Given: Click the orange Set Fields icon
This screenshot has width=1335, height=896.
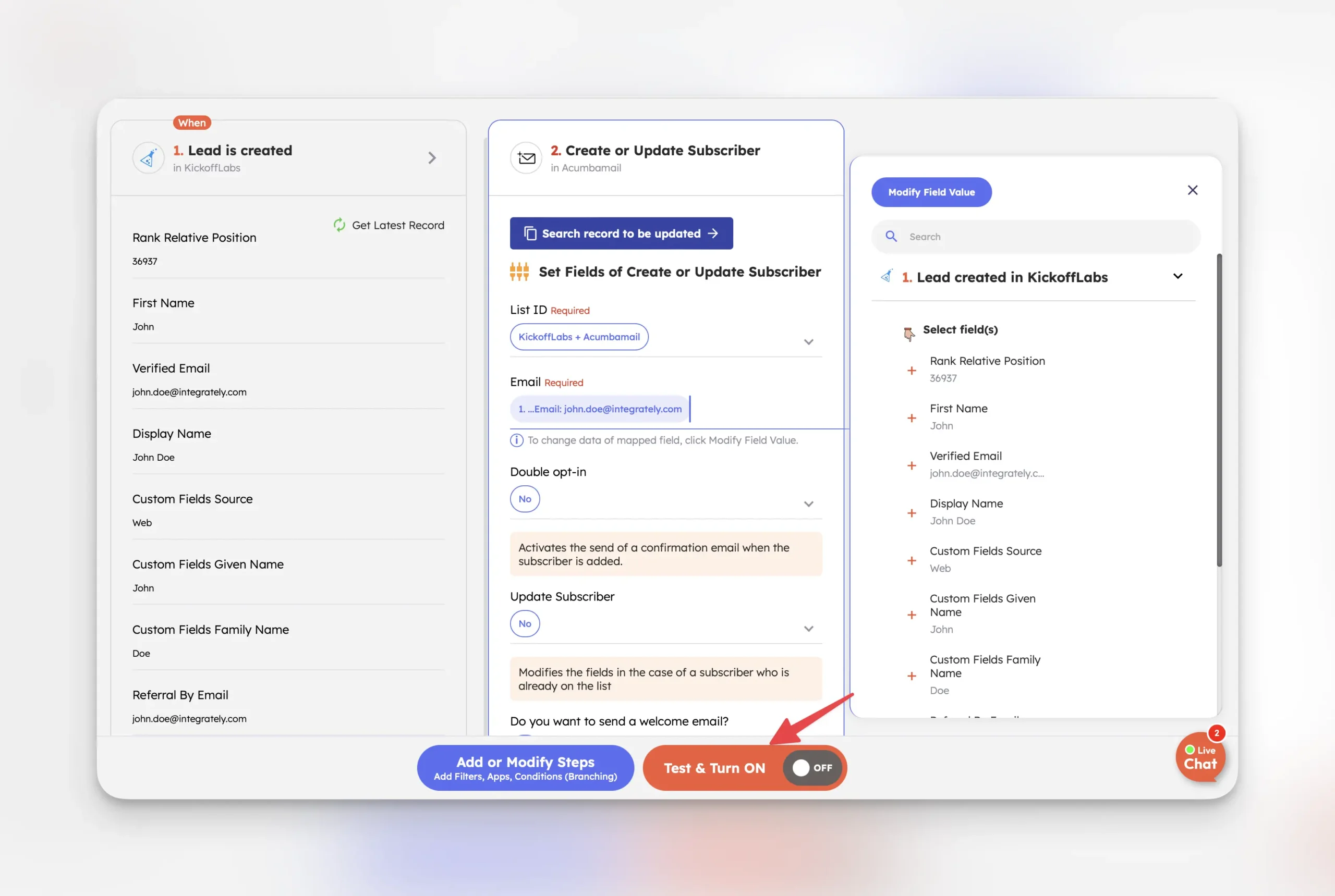Looking at the screenshot, I should pyautogui.click(x=519, y=272).
